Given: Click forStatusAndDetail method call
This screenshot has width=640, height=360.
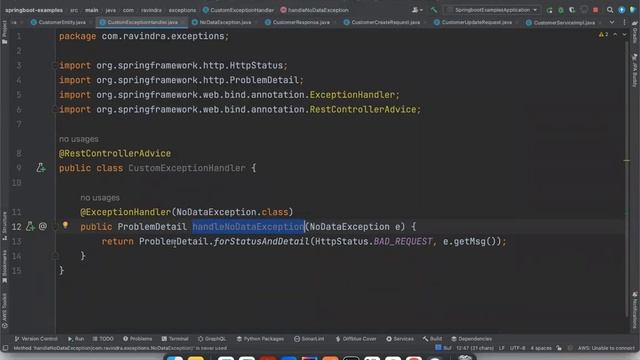Looking at the screenshot, I should pyautogui.click(x=262, y=241).
